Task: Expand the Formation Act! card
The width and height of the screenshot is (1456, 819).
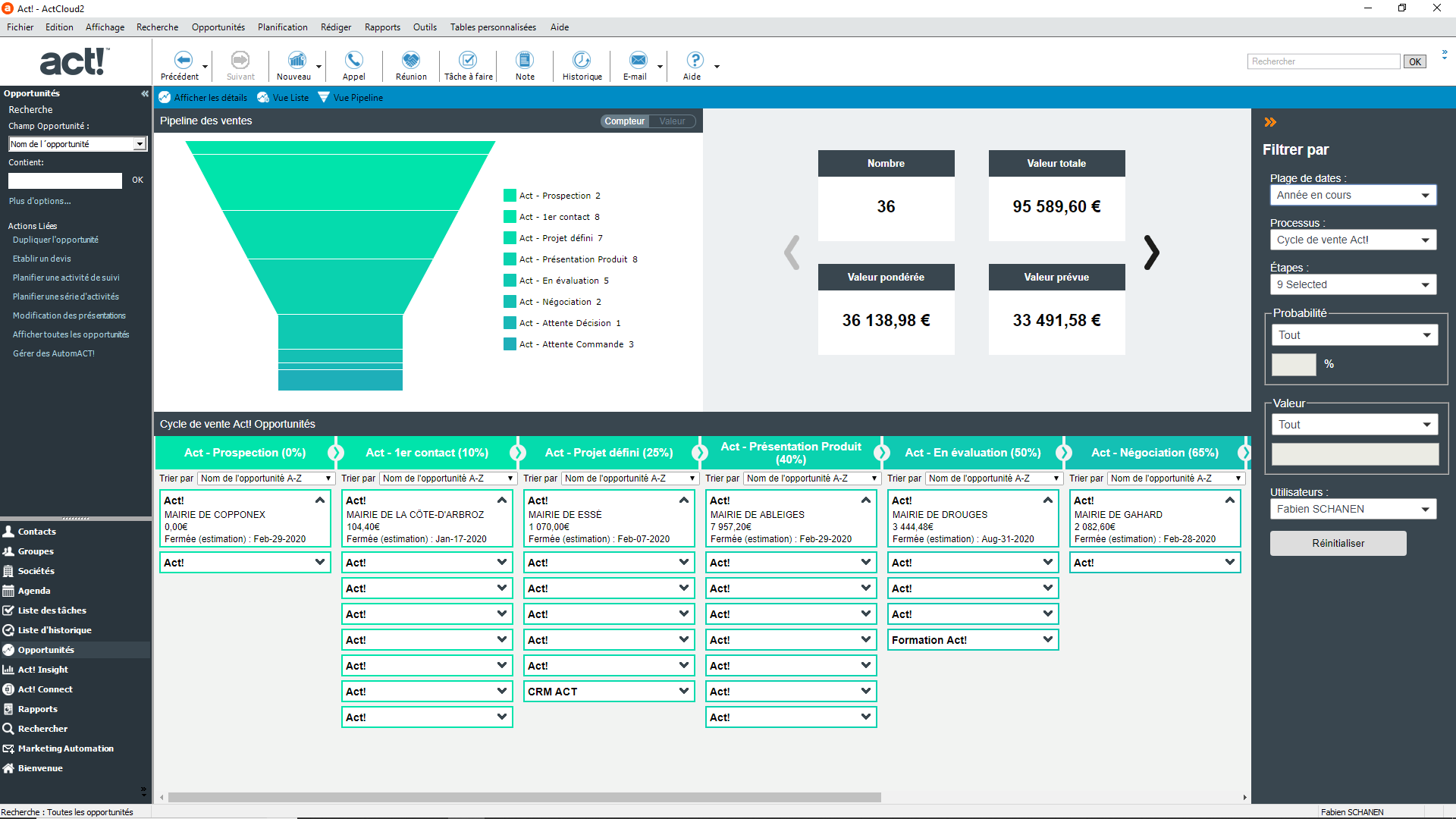Action: (x=1048, y=640)
